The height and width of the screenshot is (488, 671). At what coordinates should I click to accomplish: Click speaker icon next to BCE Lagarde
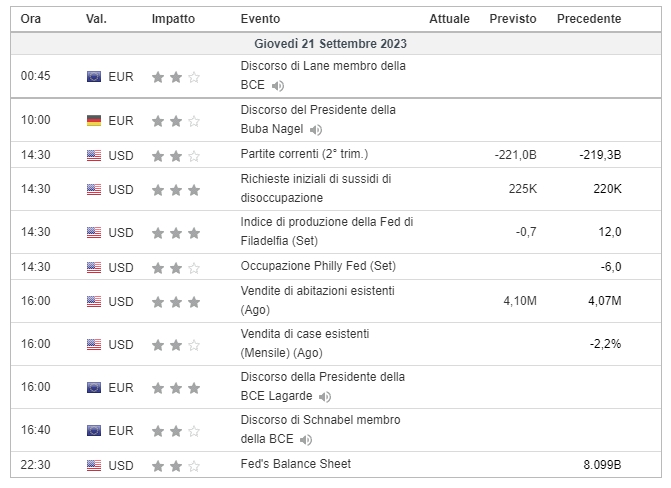click(x=325, y=397)
